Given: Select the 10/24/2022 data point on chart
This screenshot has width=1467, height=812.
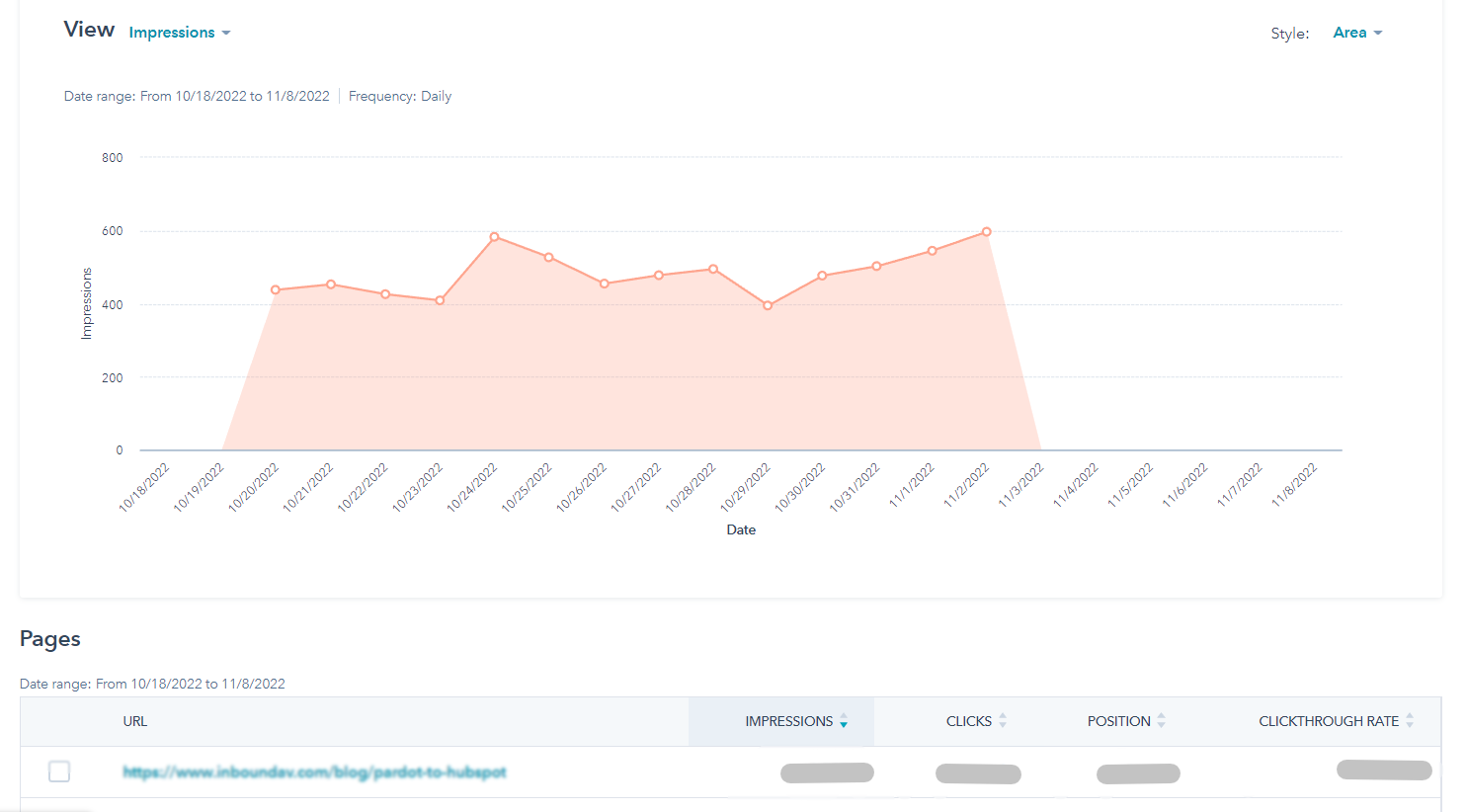Looking at the screenshot, I should (x=494, y=237).
